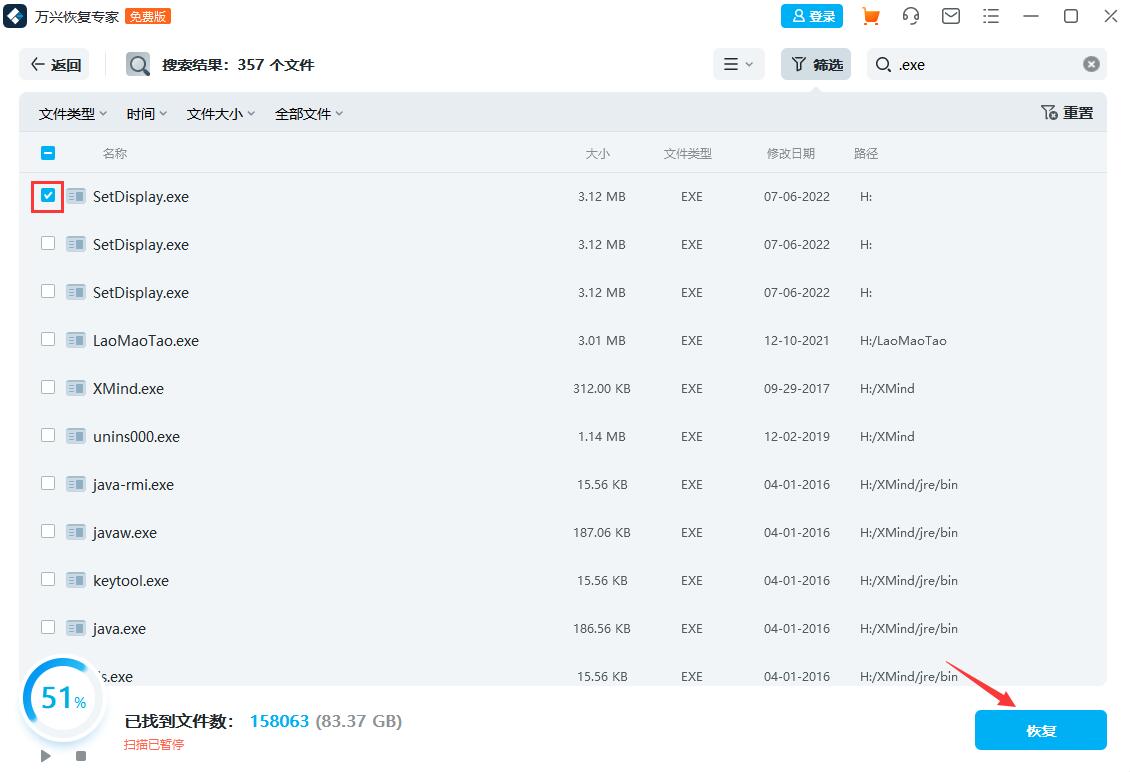Open the hamburger menu in title bar
This screenshot has height=772, width=1130.
[x=990, y=16]
